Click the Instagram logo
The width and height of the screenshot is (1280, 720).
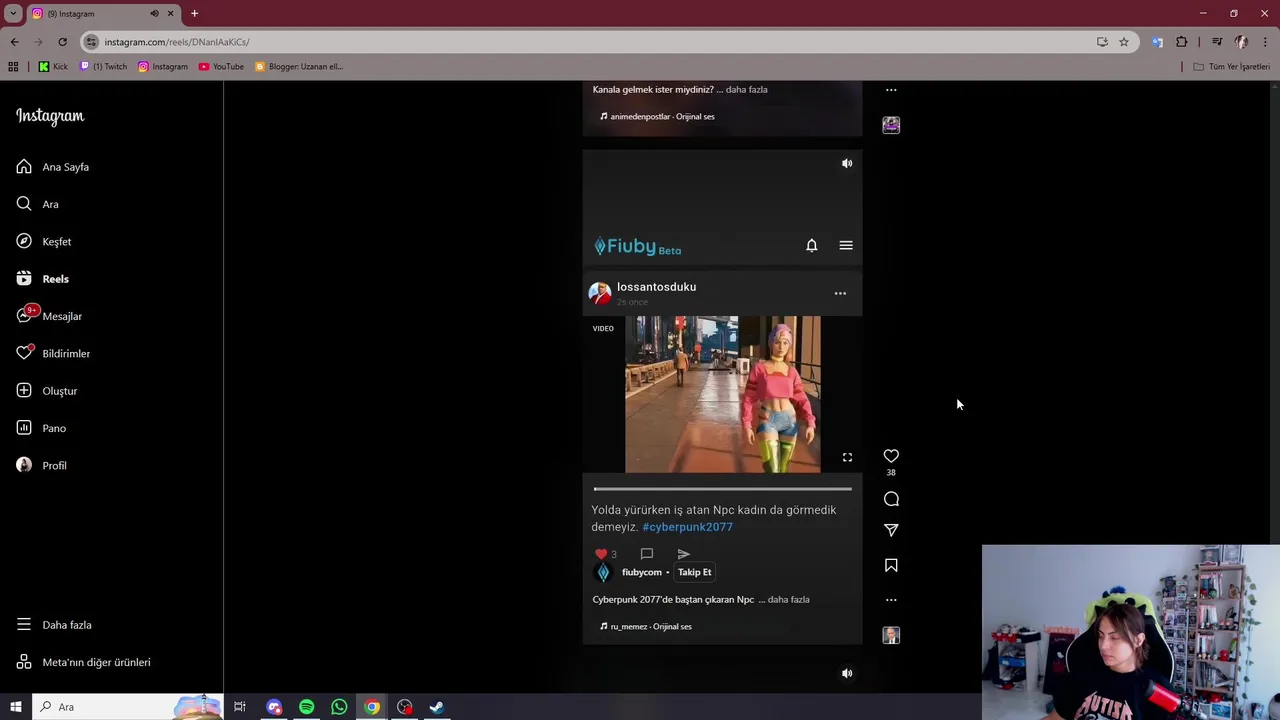(x=50, y=116)
